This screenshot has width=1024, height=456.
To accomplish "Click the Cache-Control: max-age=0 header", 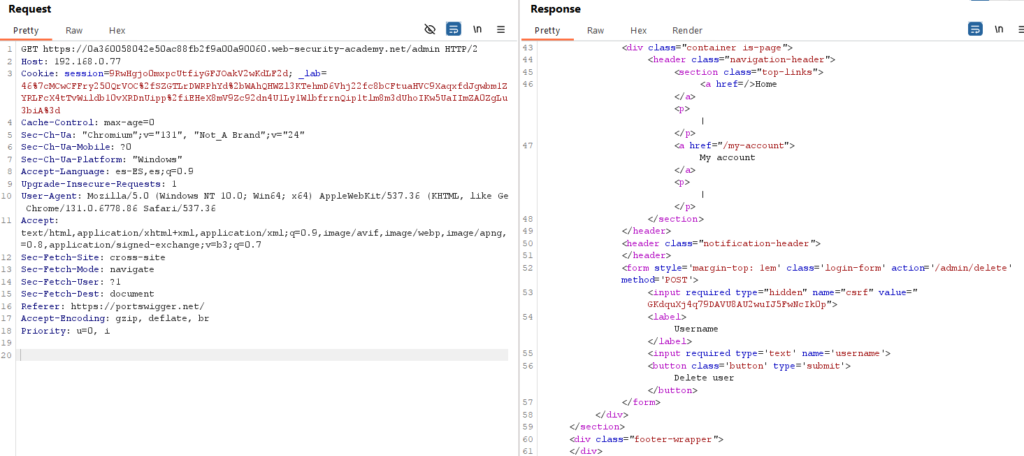I will [x=88, y=122].
